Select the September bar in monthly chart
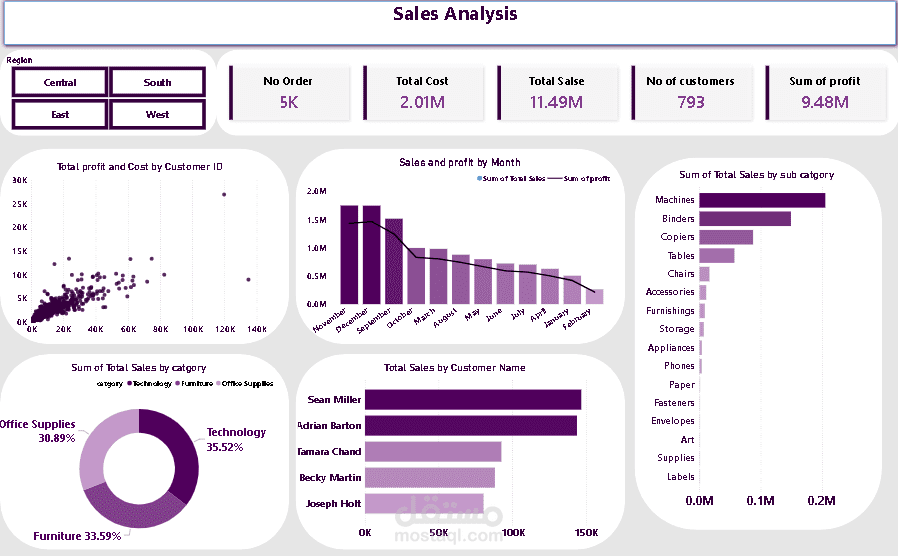 [394, 261]
